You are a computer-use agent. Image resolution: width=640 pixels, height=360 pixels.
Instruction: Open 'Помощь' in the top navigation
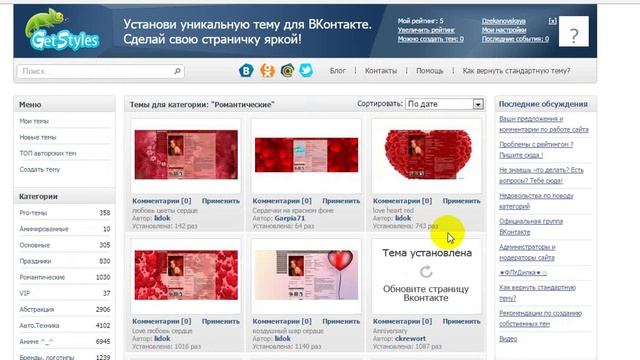click(x=429, y=71)
